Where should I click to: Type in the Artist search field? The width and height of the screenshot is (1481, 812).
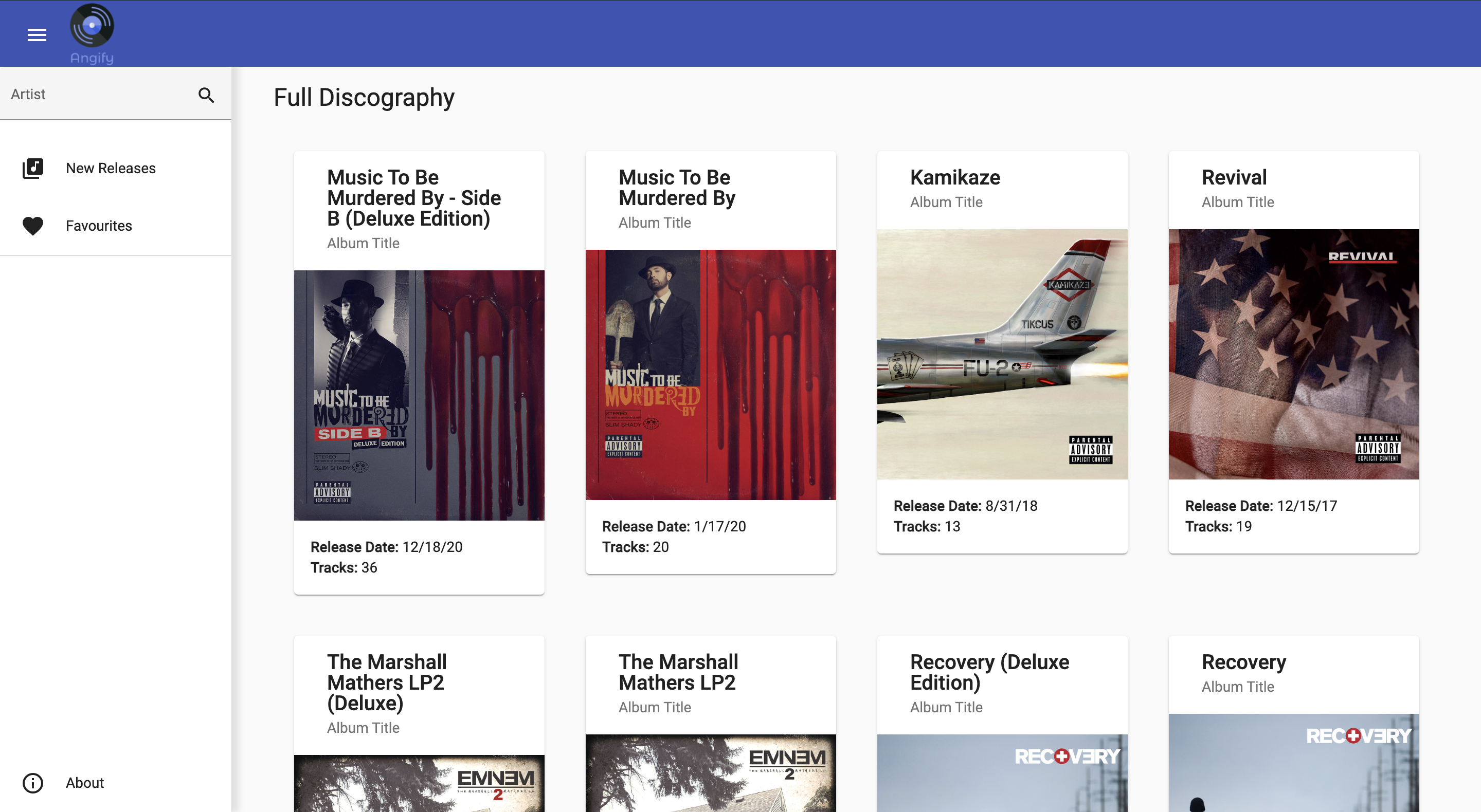pos(98,94)
